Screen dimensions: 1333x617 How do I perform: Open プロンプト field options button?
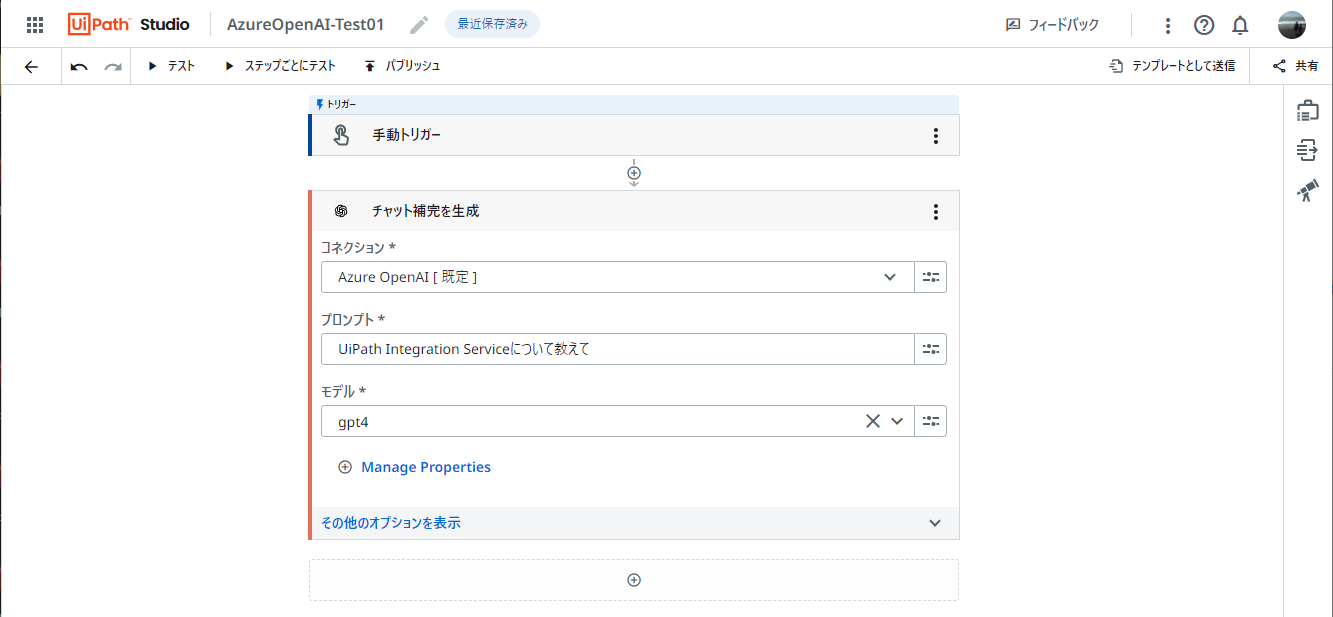pos(931,349)
